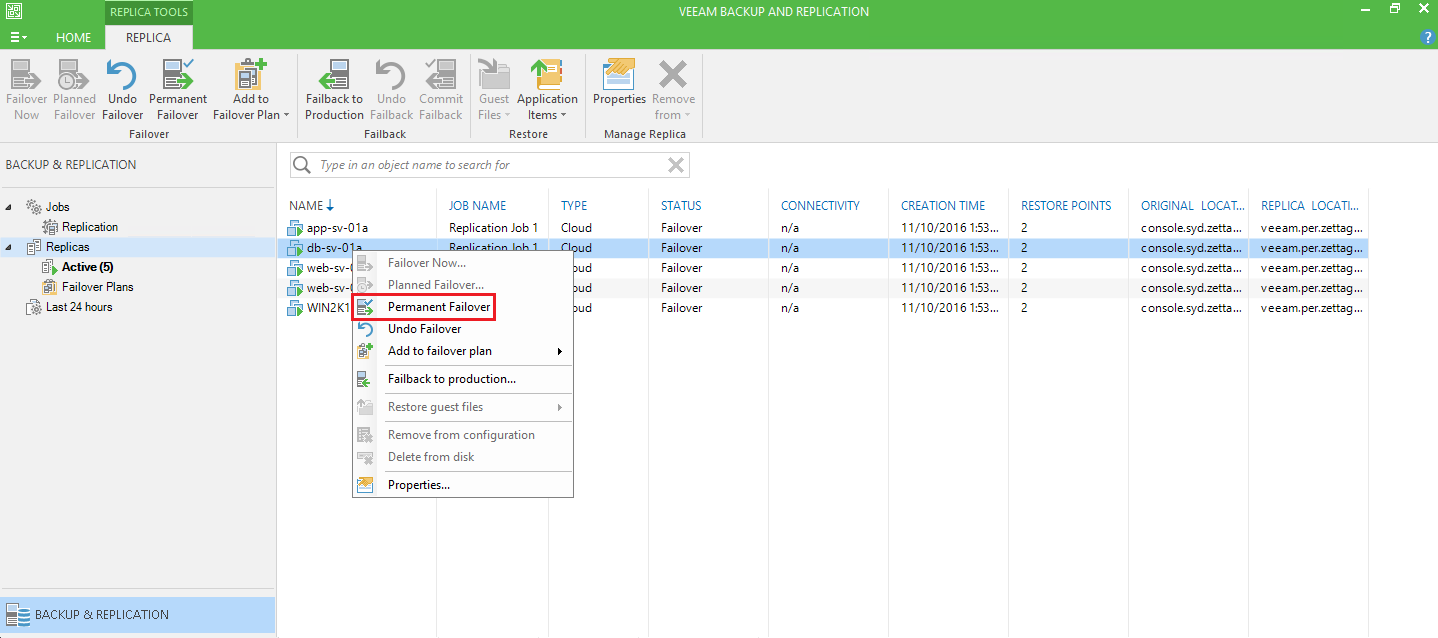Viewport: 1438px width, 638px height.
Task: Click into the object name search field
Action: click(x=490, y=165)
